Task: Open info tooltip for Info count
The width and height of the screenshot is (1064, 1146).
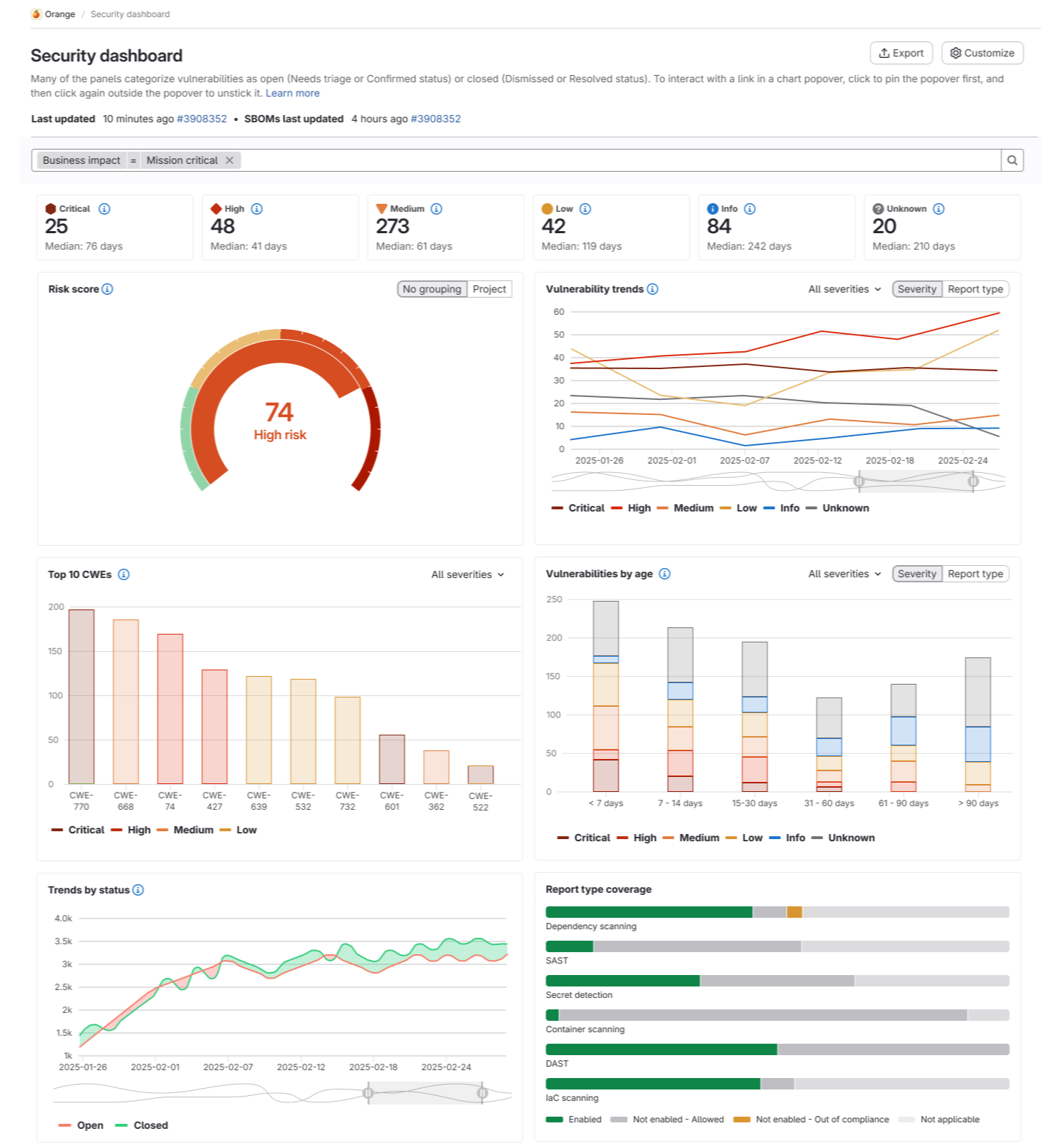Action: [750, 209]
